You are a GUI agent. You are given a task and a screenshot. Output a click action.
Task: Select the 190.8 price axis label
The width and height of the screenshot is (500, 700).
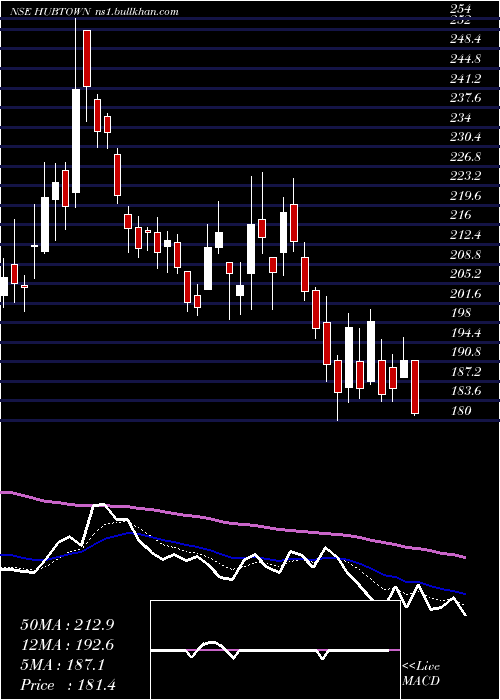click(x=465, y=352)
